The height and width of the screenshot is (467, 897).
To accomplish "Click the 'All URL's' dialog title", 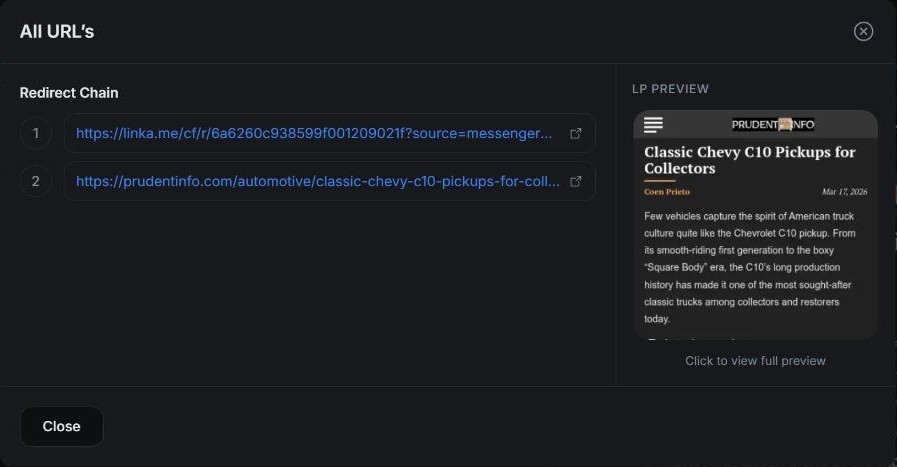I will (57, 31).
